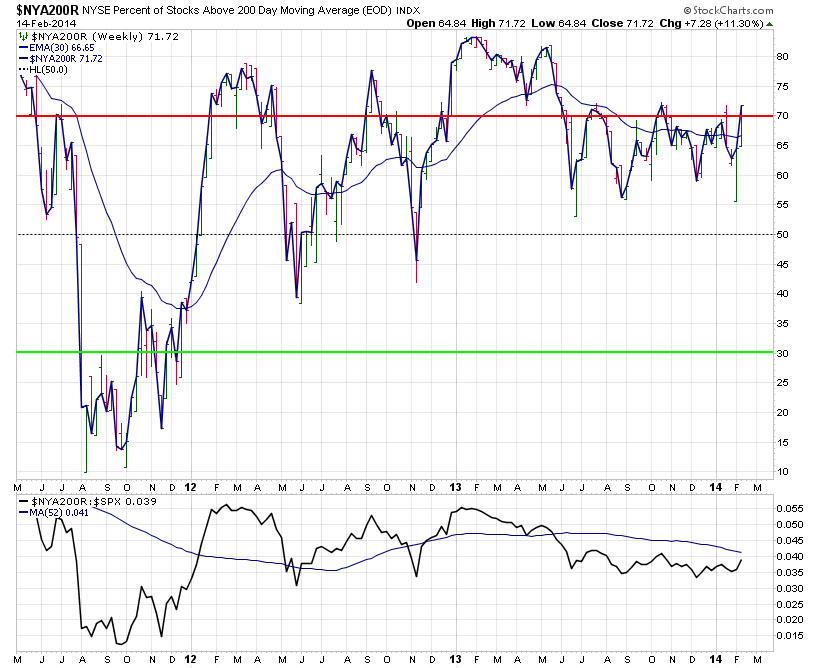This screenshot has height=668, width=820.
Task: Click the 35 label on the price axis
Action: click(x=782, y=323)
